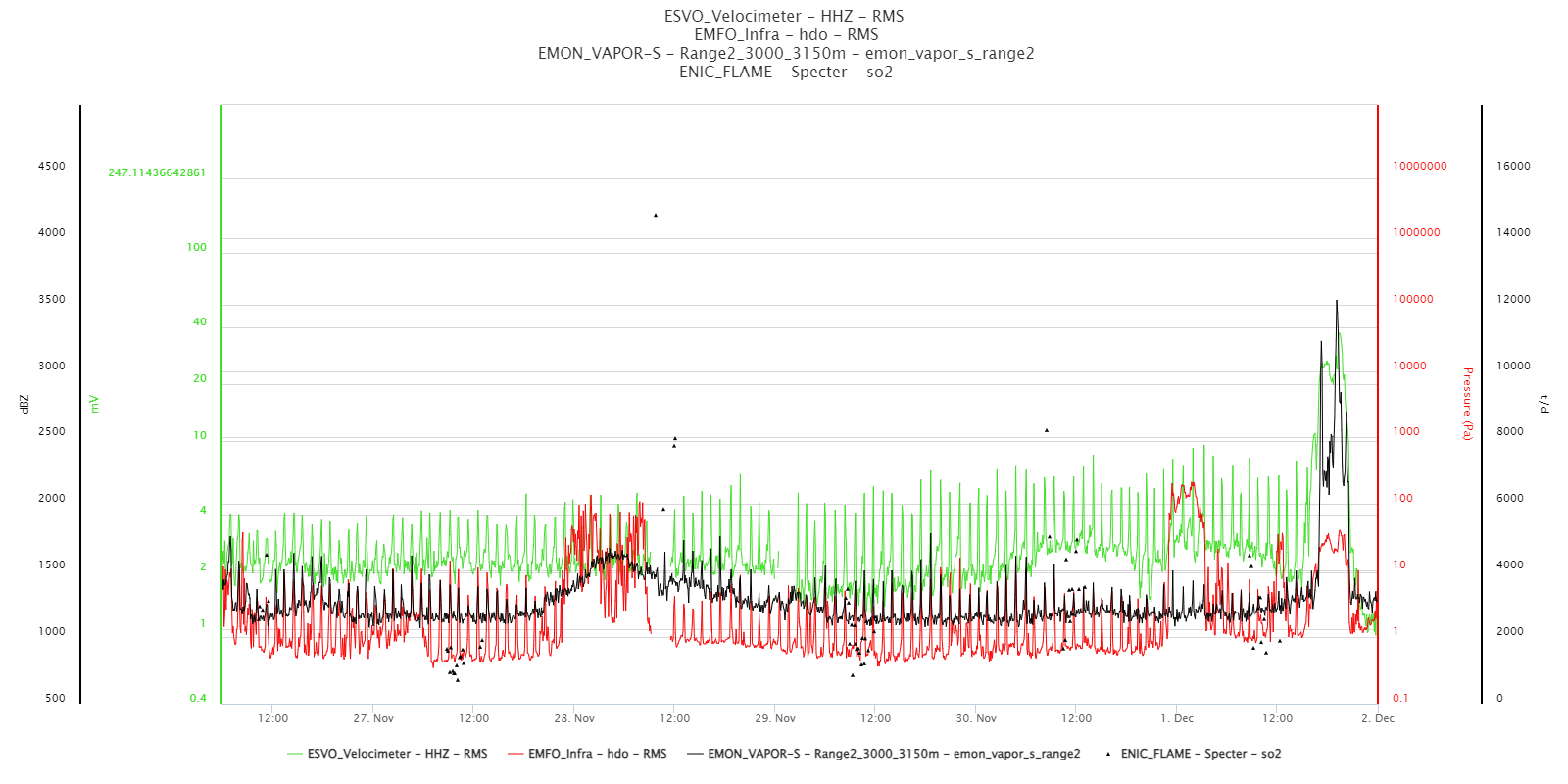Viewport: 1568px width, 784px height.
Task: Click the green '247.11436642861' axis value
Action: pyautogui.click(x=157, y=172)
